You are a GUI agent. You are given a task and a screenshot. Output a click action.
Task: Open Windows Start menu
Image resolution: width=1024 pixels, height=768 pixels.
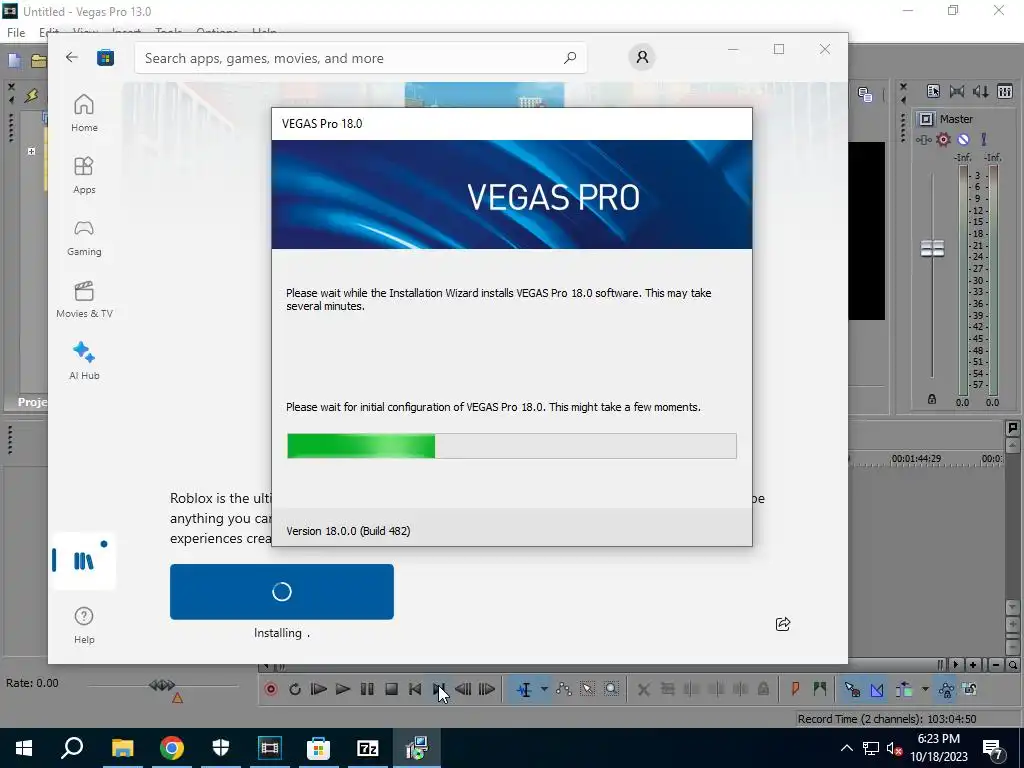tap(24, 748)
